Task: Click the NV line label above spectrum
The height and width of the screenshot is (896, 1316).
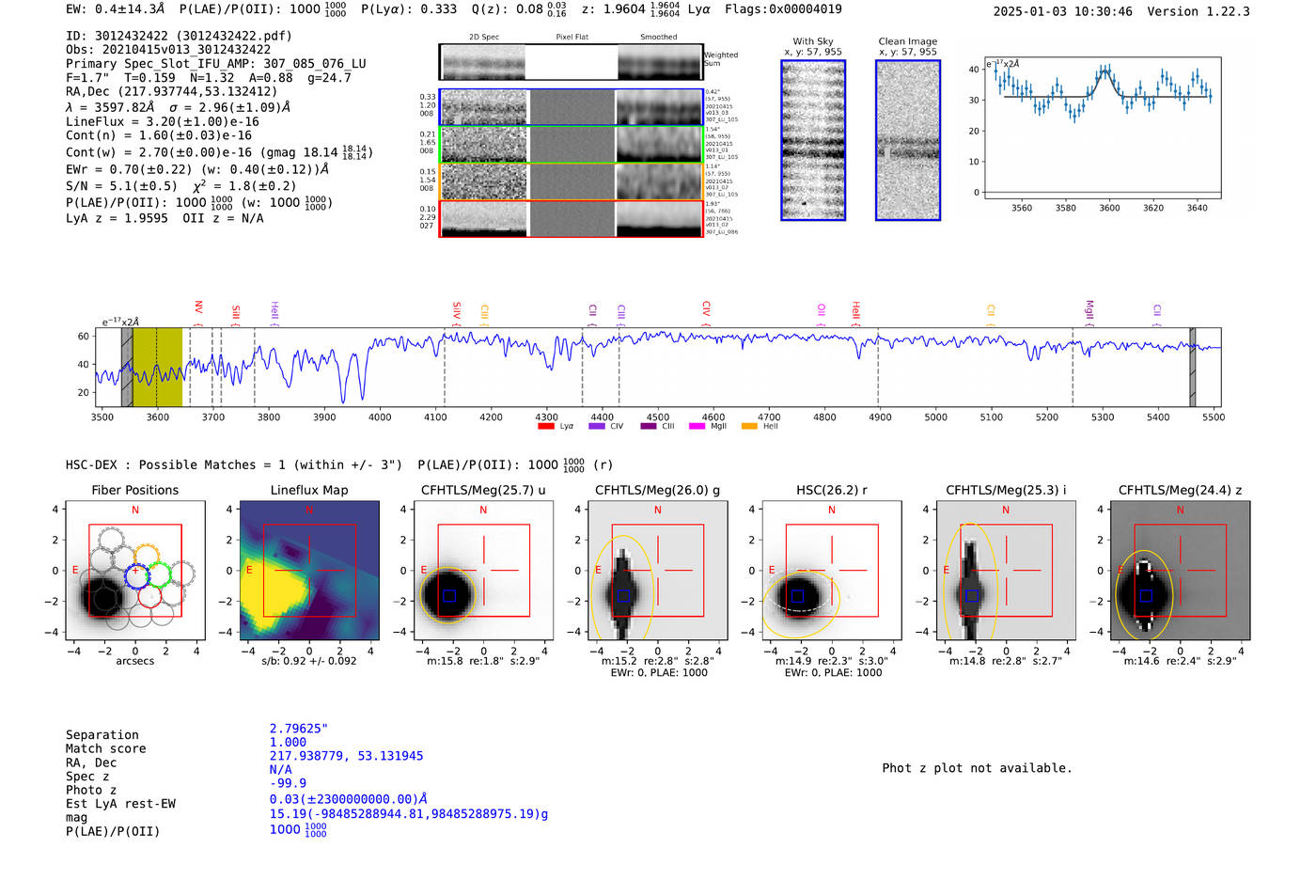Action: [x=198, y=307]
